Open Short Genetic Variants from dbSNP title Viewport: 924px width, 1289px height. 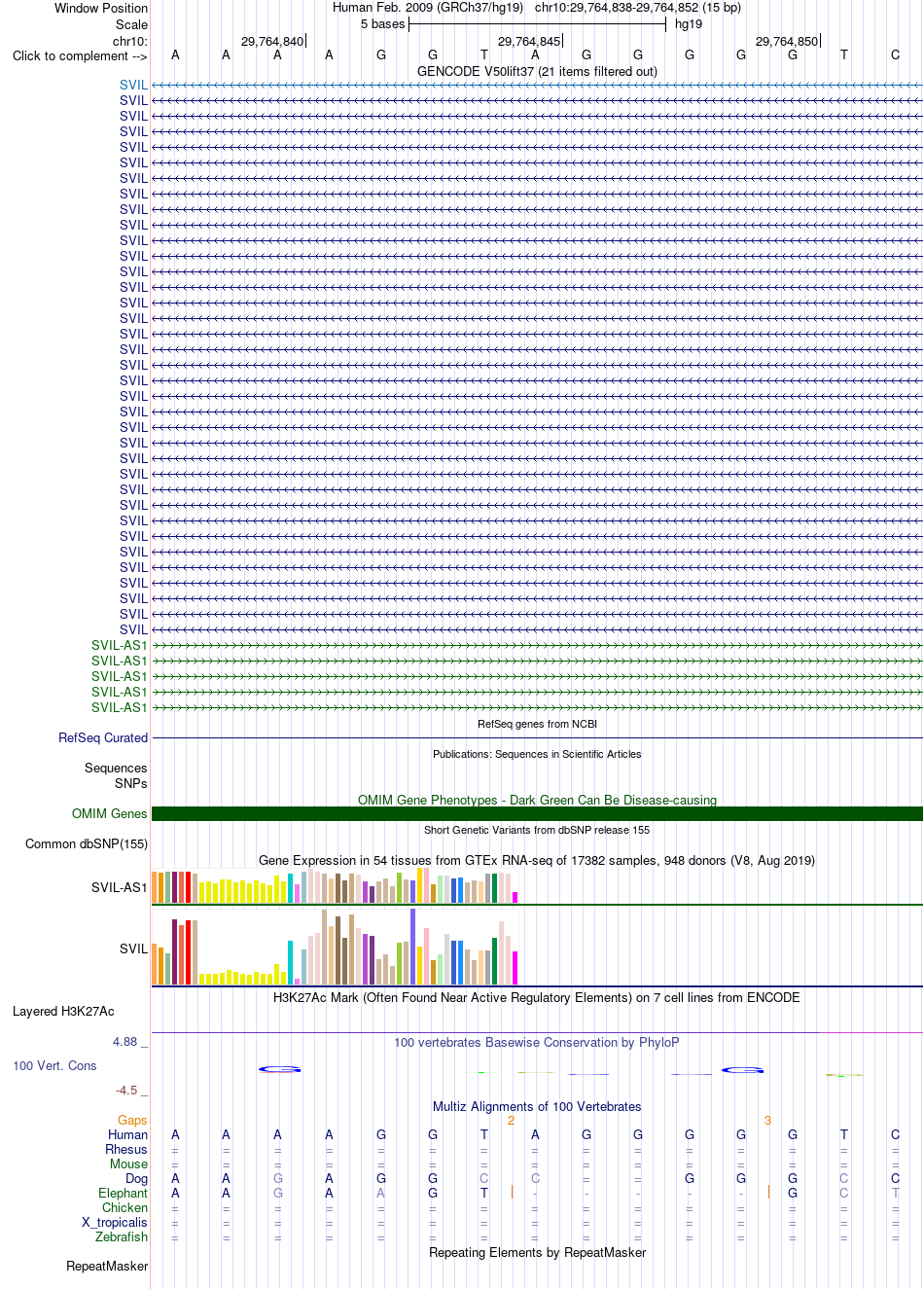[537, 830]
